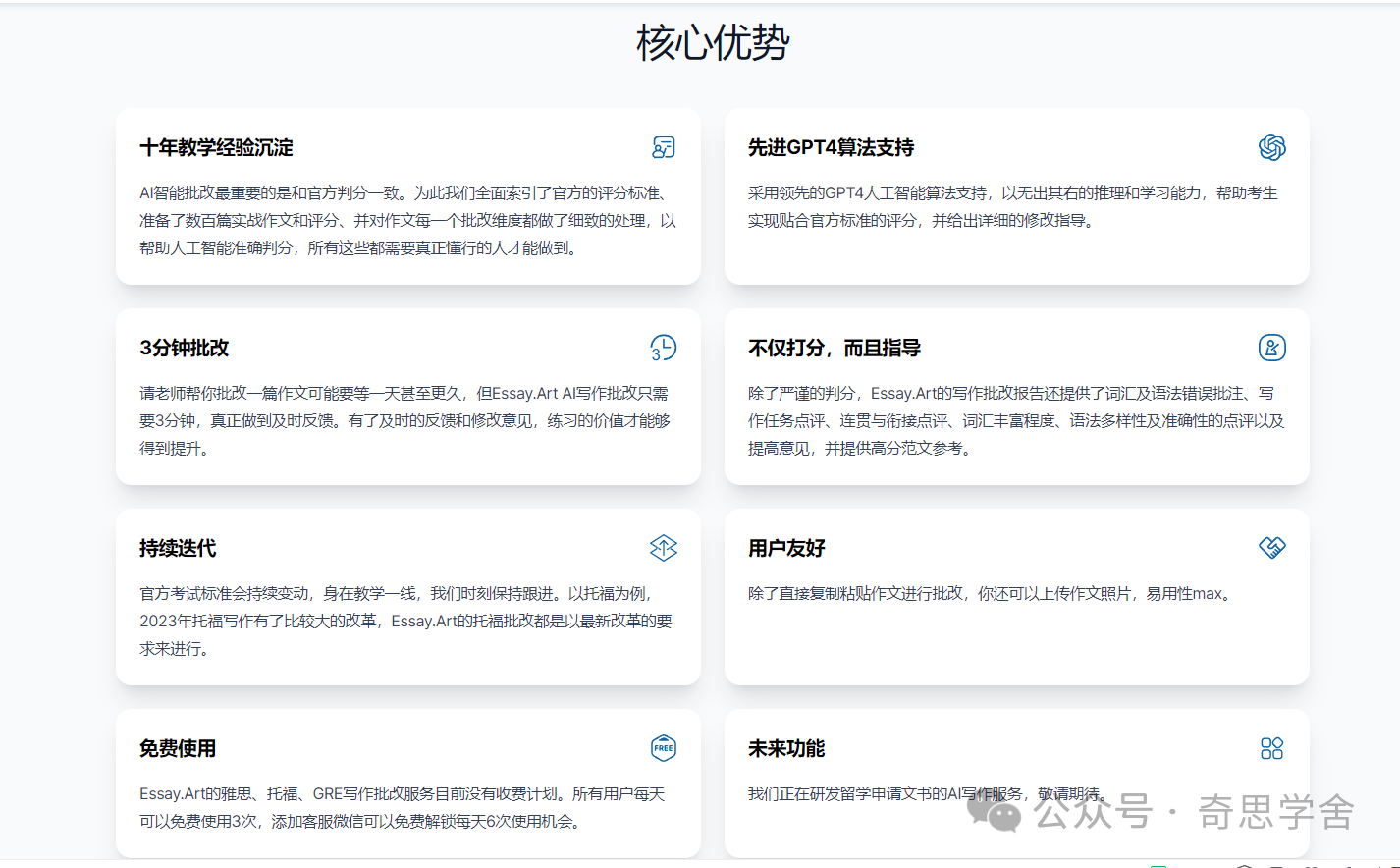Select the 持续迭代 heading

coord(178,549)
